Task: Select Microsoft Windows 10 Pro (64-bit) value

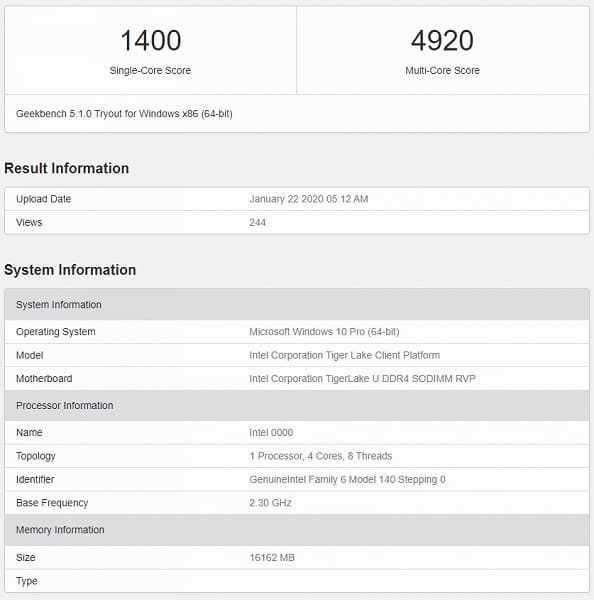Action: coord(324,332)
